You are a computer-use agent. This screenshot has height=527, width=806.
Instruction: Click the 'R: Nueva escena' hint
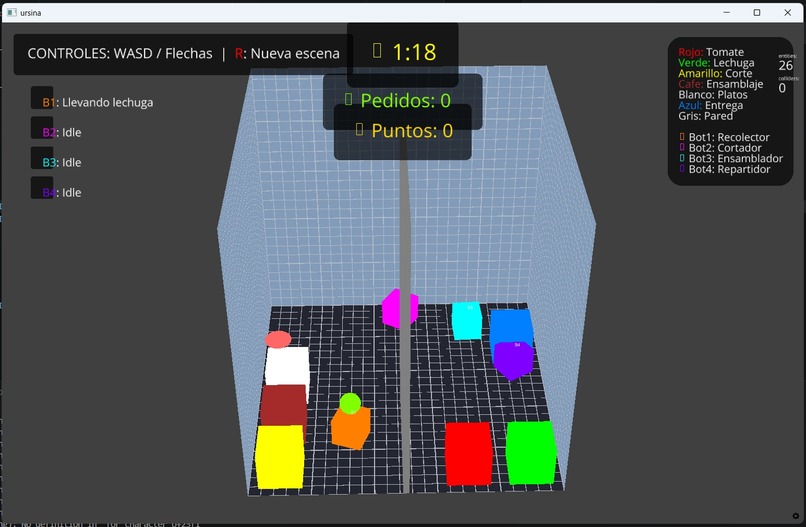tap(287, 53)
